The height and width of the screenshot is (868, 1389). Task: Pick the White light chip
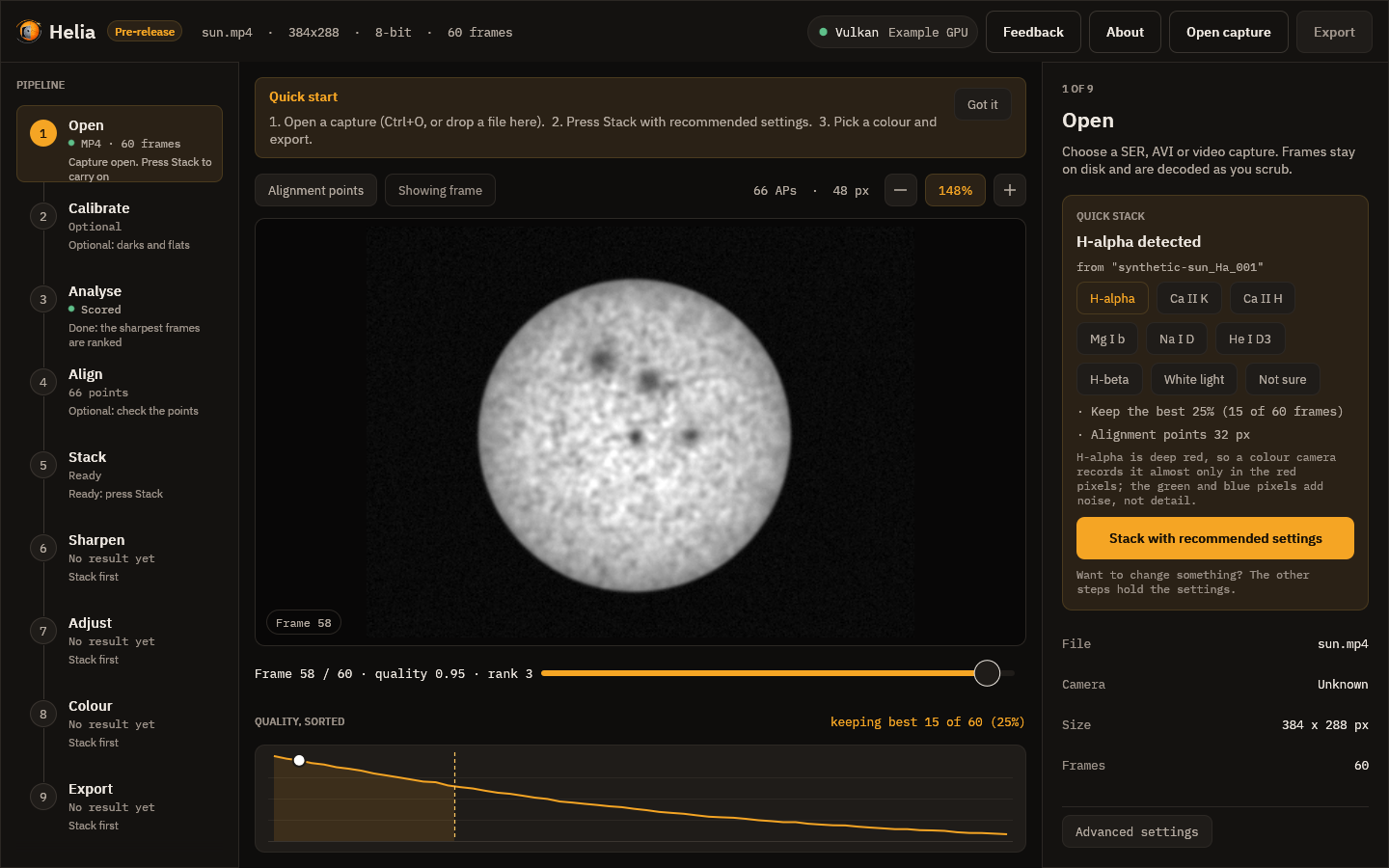(1194, 379)
